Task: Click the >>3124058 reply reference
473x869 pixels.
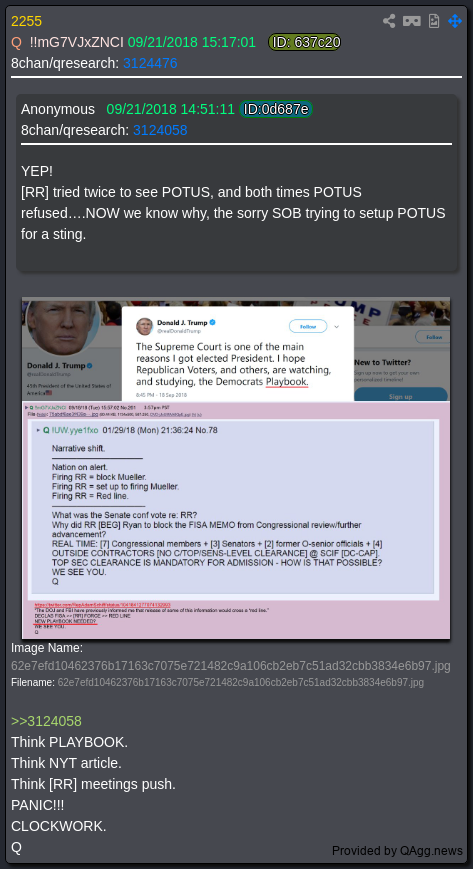Action: coord(47,721)
